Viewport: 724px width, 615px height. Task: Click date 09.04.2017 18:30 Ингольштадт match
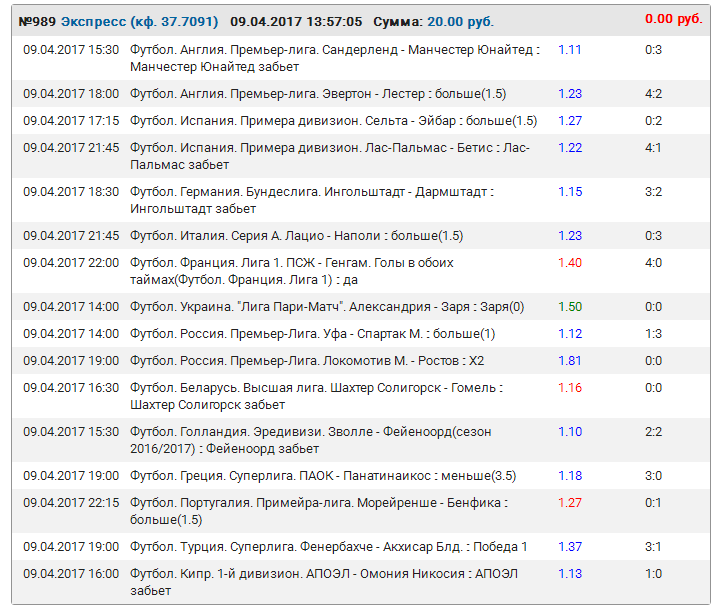(71, 192)
